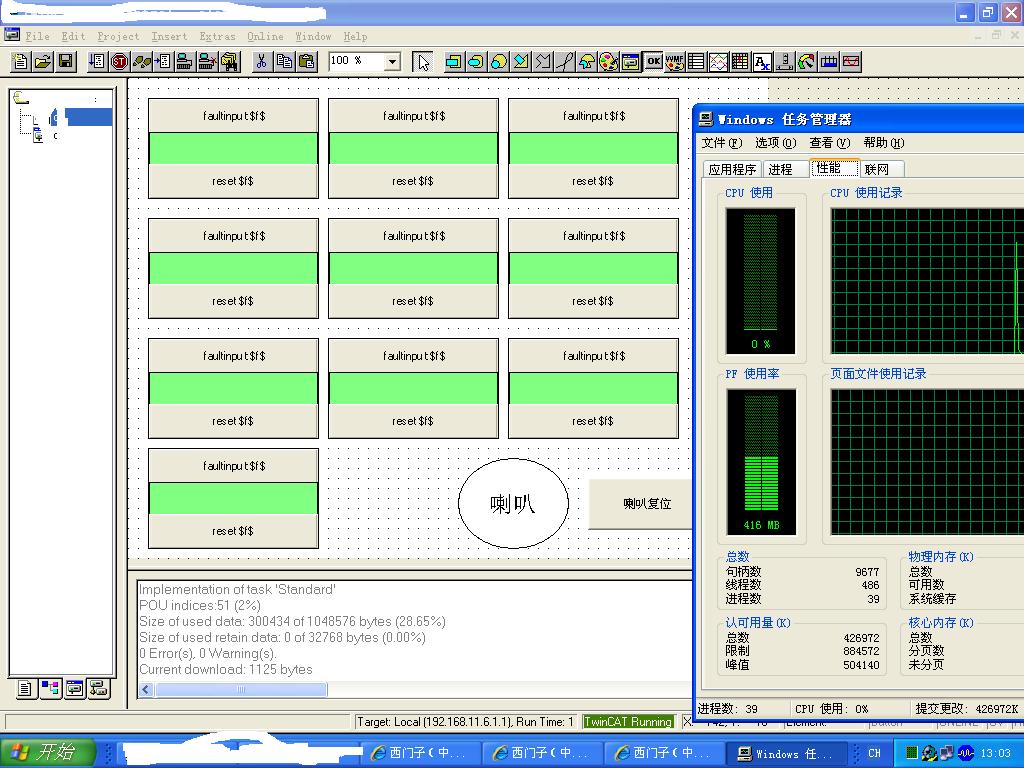Screen dimensions: 1024x768
Task: Select the OK Button element tool
Action: [x=653, y=62]
